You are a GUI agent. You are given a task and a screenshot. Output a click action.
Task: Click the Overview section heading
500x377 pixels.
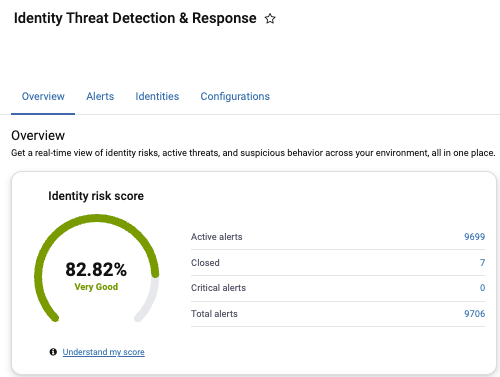[38, 136]
